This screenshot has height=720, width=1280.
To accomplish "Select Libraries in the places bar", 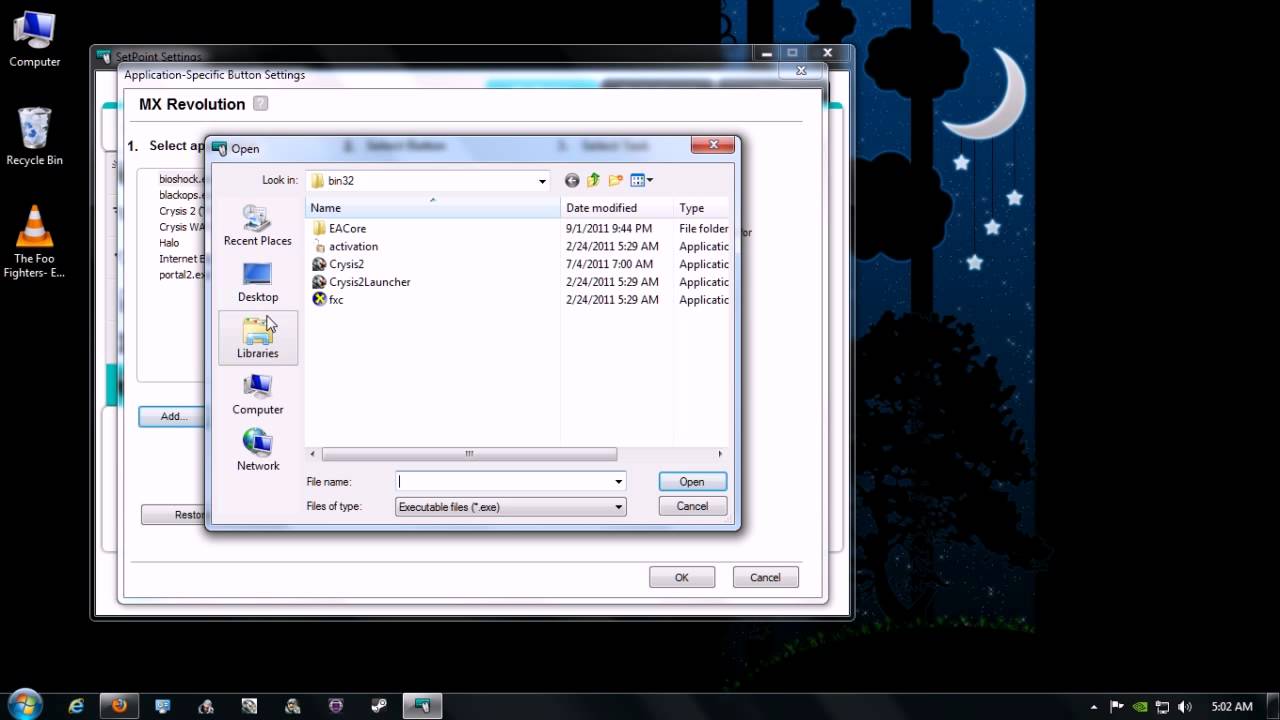I will pyautogui.click(x=258, y=338).
